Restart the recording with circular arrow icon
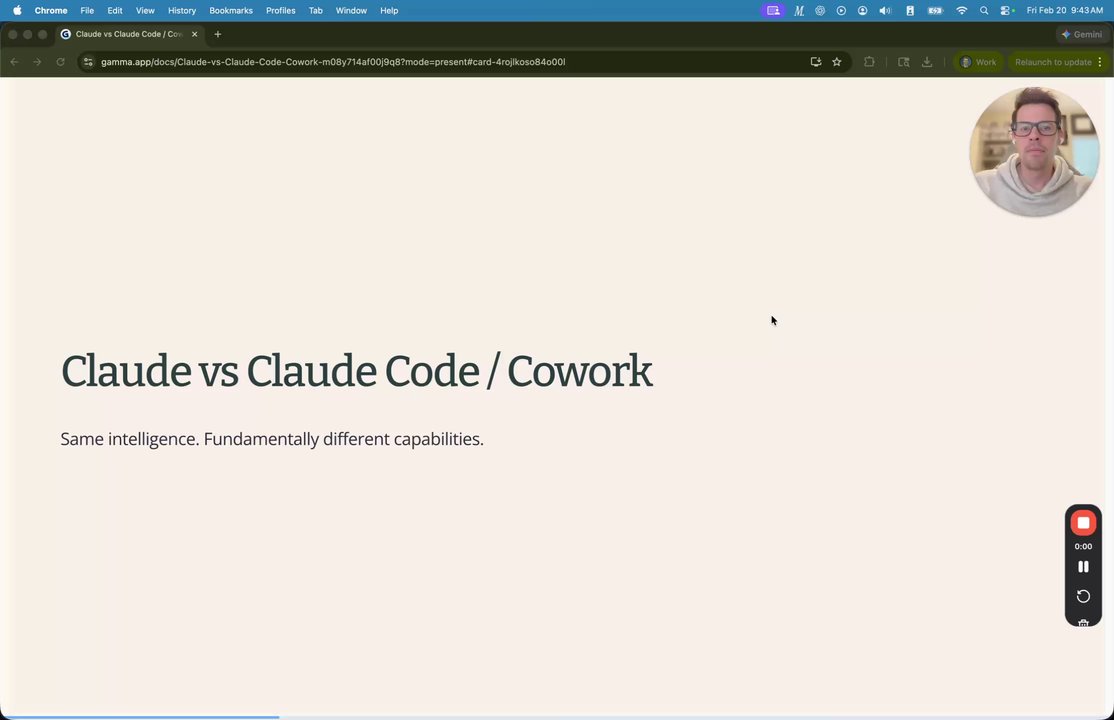 1083,596
